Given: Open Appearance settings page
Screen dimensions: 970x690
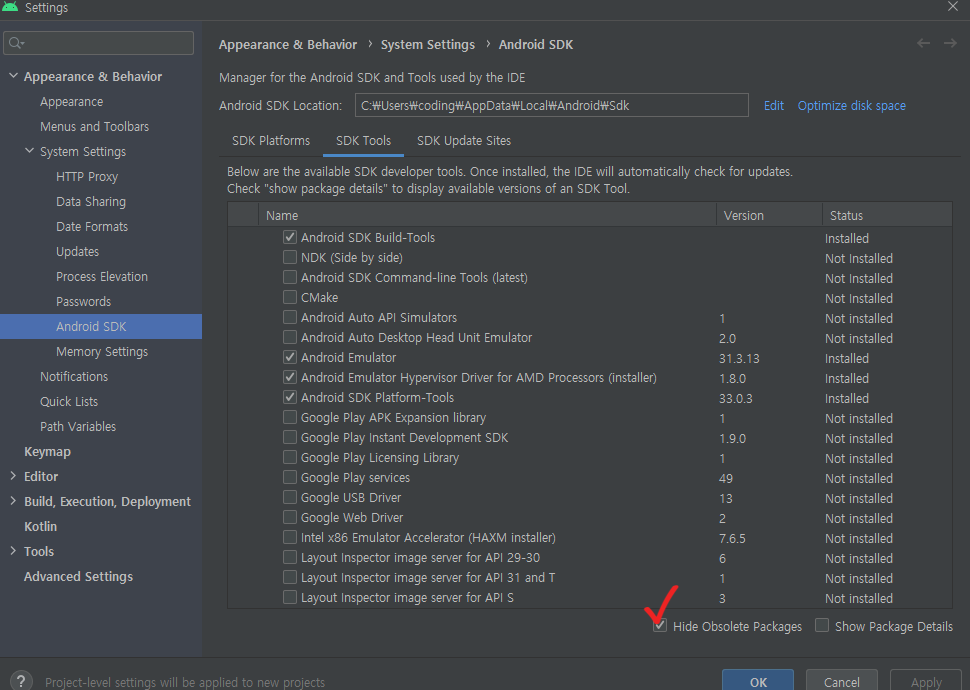Looking at the screenshot, I should [71, 101].
